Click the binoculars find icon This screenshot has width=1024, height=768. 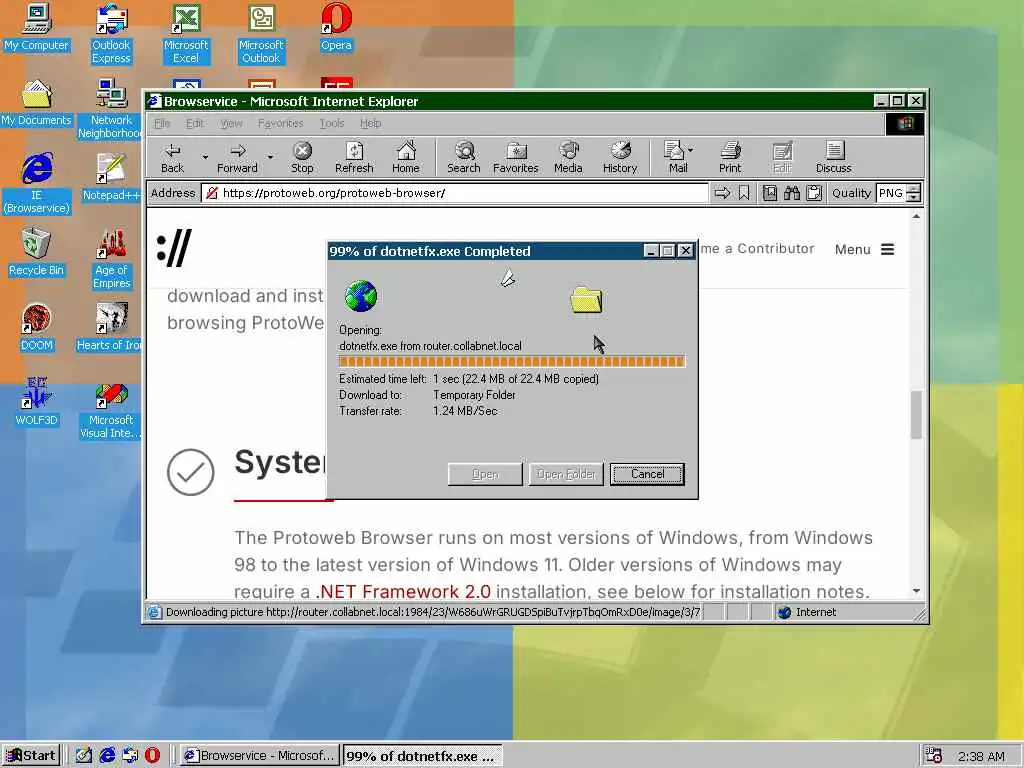click(792, 193)
